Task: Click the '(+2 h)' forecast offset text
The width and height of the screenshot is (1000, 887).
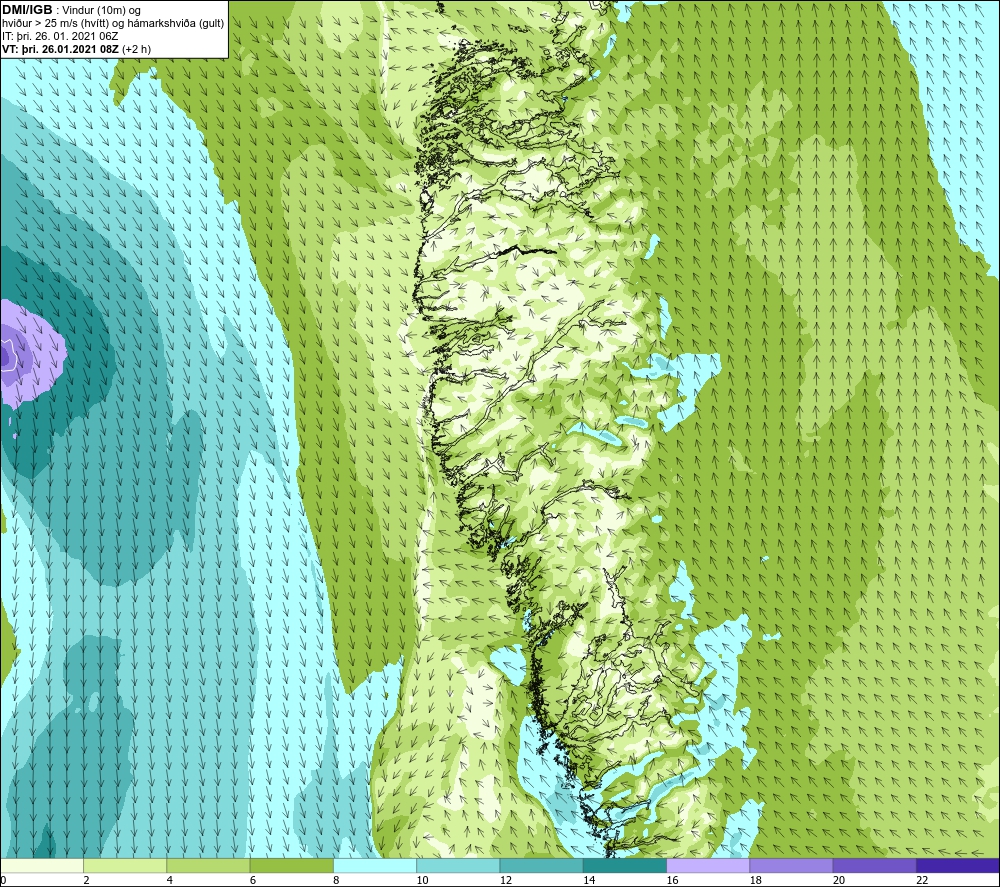Action: pos(136,49)
